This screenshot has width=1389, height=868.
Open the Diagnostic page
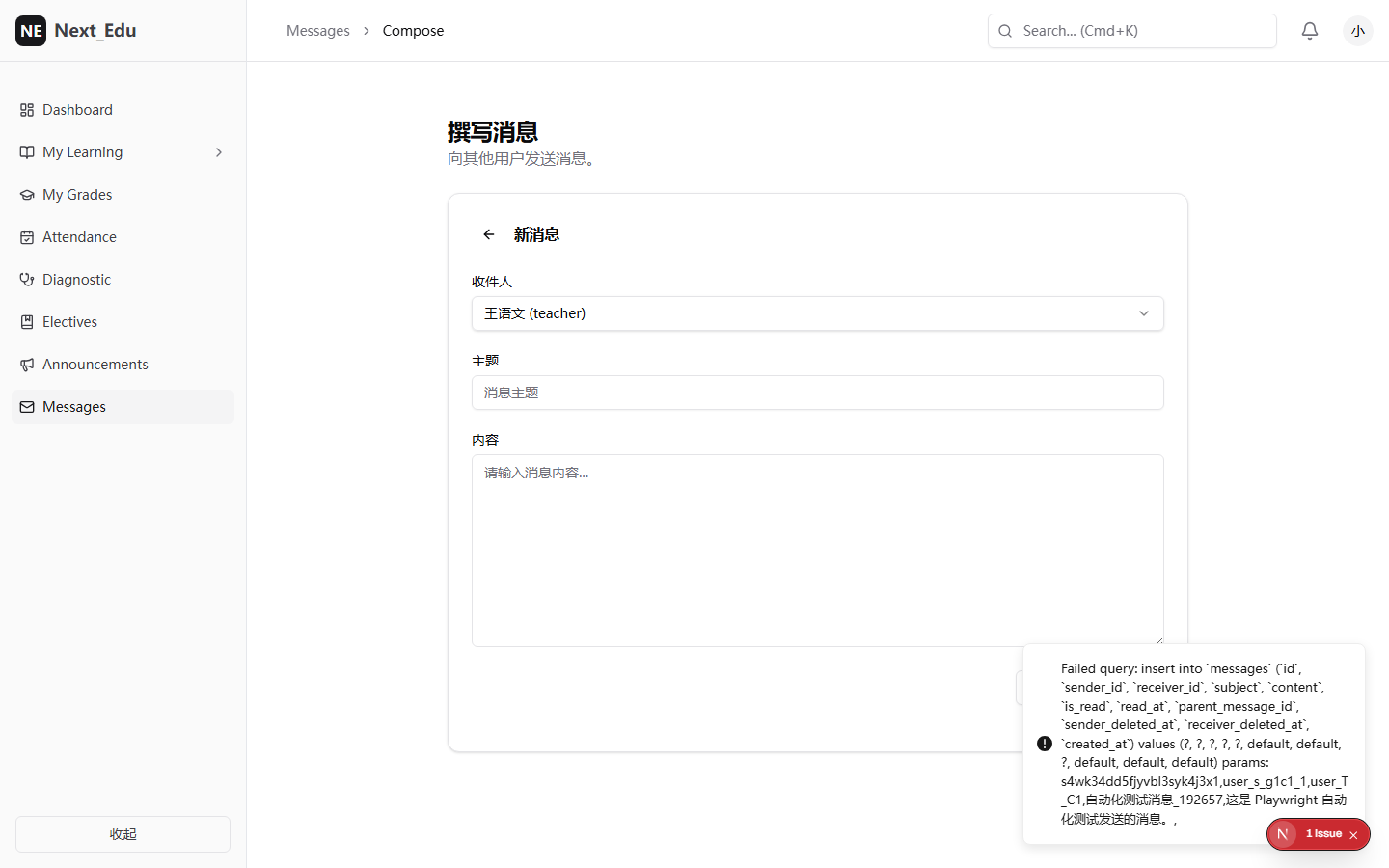[123, 280]
